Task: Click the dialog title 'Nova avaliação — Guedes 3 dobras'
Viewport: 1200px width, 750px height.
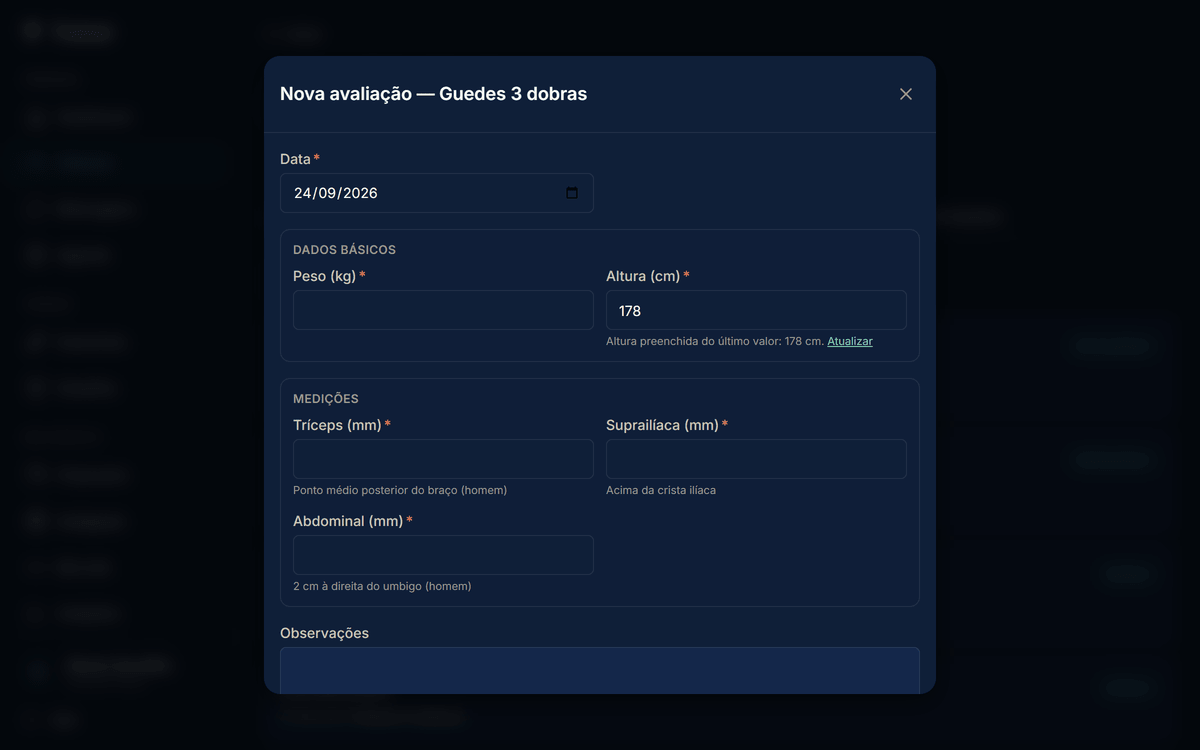Action: click(433, 94)
